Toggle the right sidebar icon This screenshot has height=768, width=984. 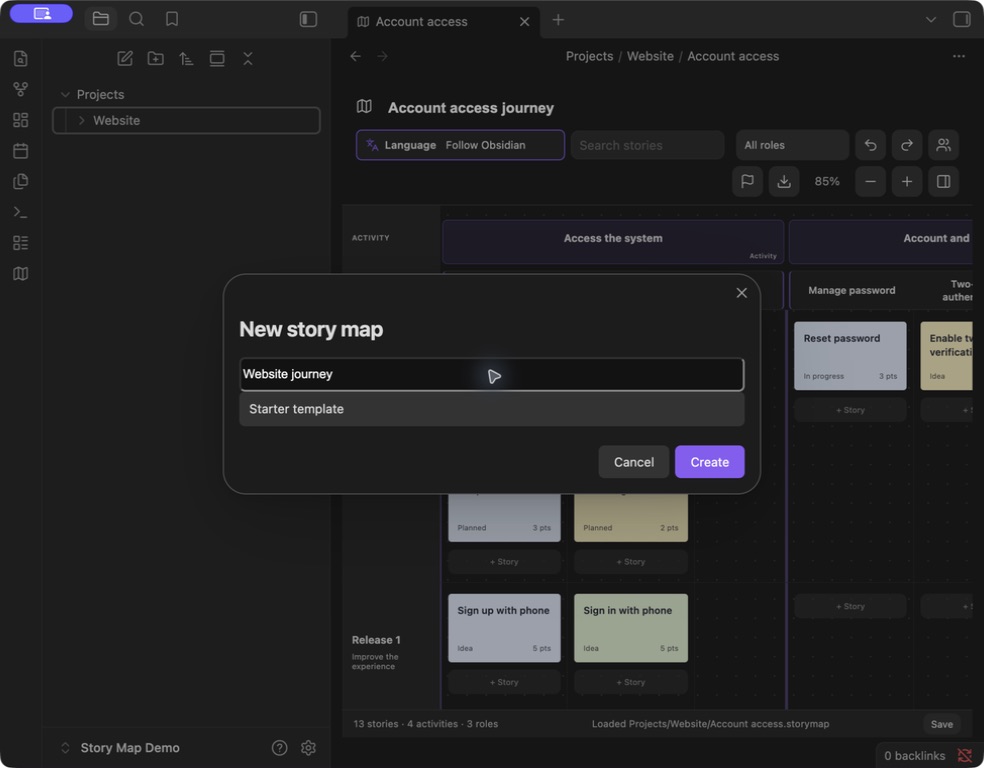[961, 19]
